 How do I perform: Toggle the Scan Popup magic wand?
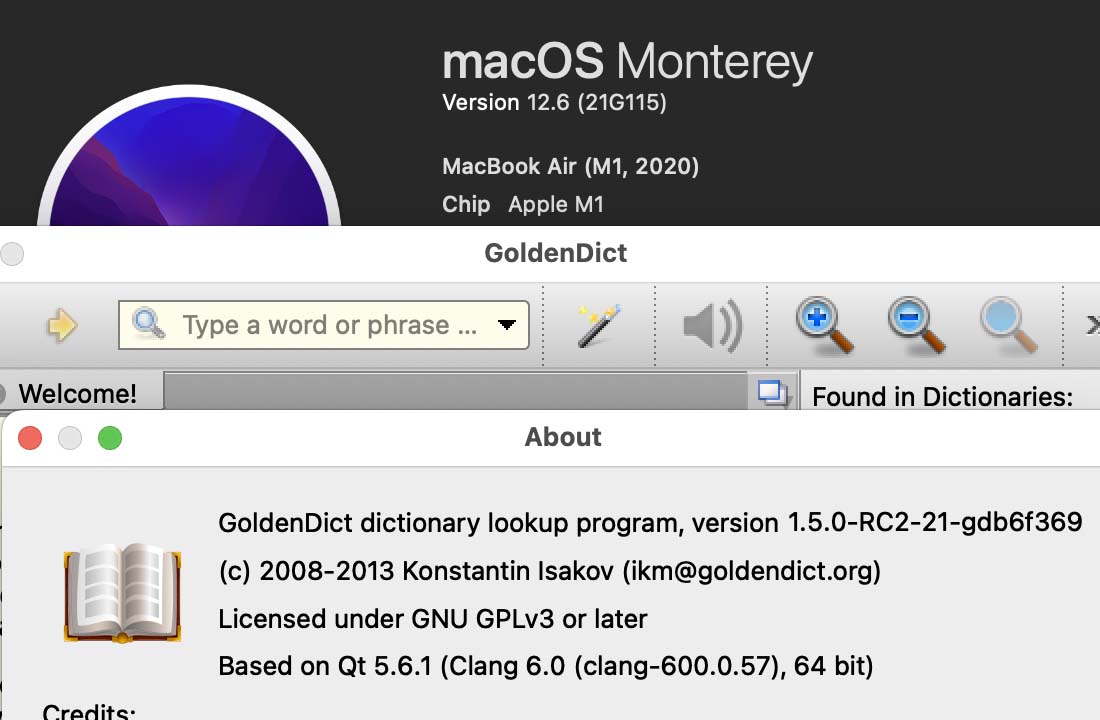click(x=600, y=325)
